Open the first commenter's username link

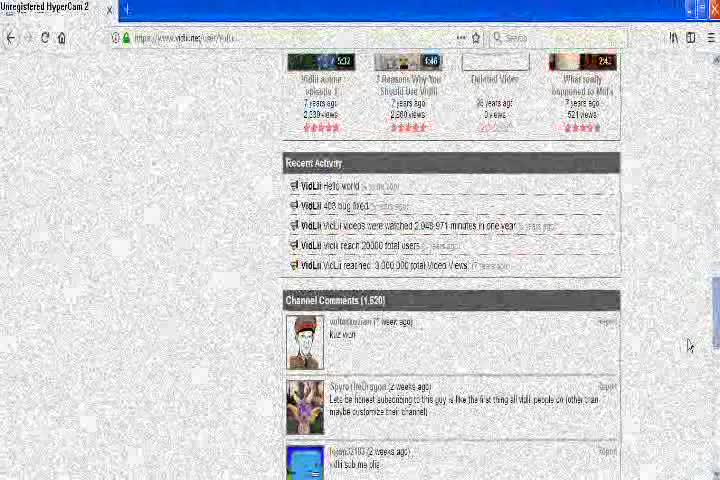pyautogui.click(x=350, y=322)
